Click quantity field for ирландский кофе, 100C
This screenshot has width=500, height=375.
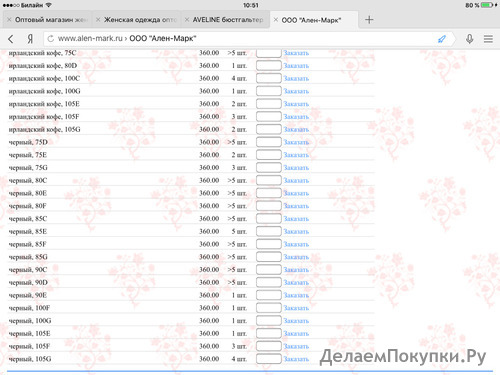pyautogui.click(x=269, y=78)
